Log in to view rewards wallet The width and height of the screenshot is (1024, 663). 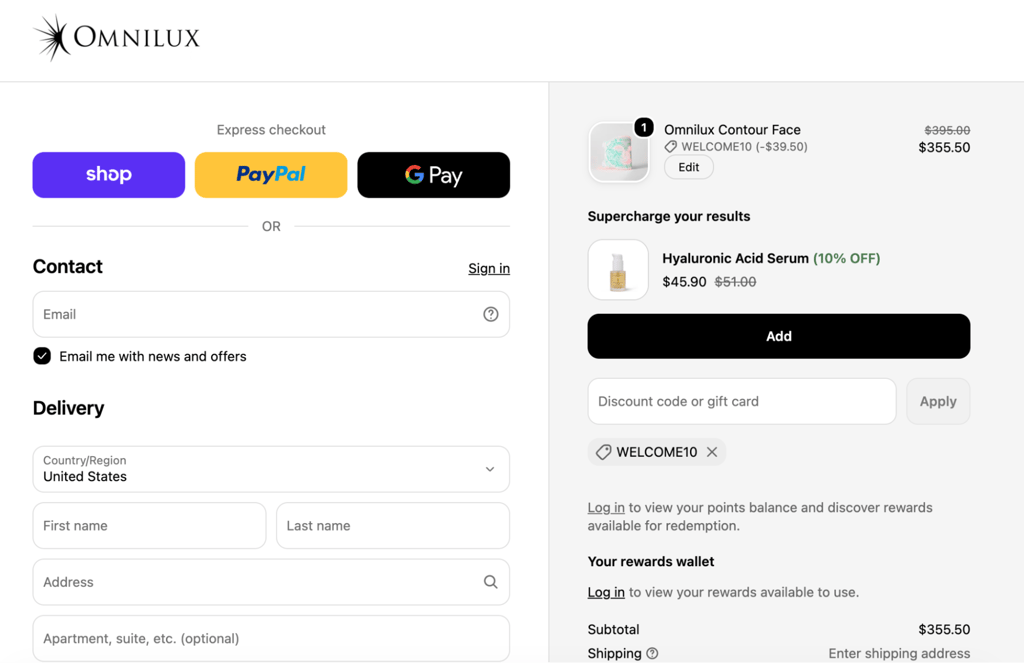[x=606, y=592]
